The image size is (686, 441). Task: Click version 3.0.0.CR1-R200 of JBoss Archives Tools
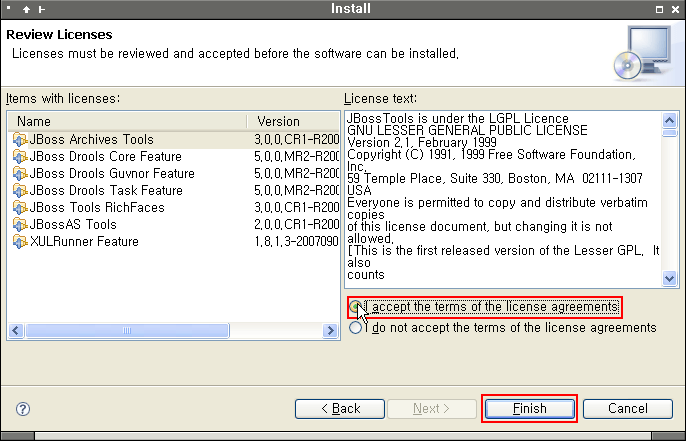(297, 140)
